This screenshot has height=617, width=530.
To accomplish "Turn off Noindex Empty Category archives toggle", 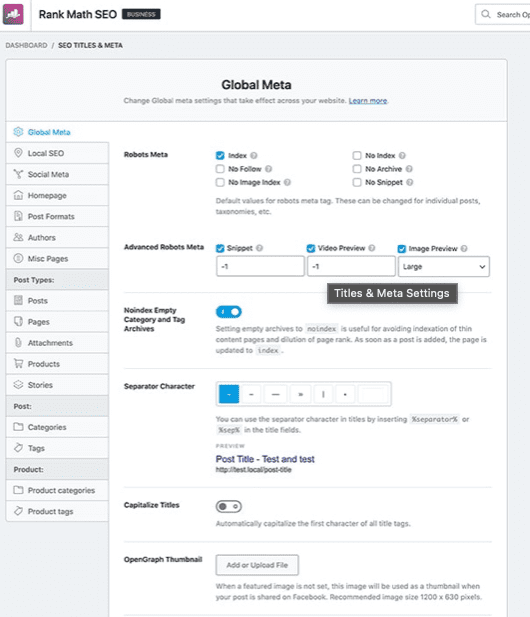I will [229, 312].
